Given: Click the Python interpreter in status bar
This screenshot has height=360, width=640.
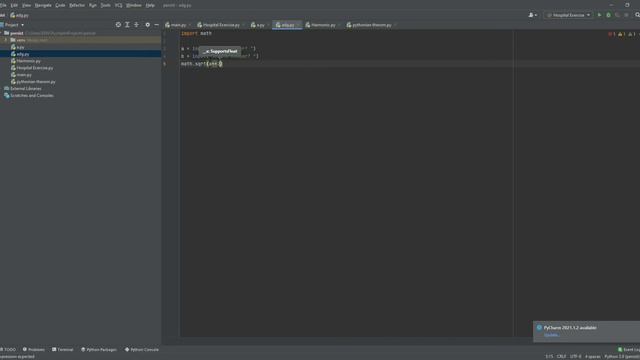Looking at the screenshot, I should click(x=622, y=356).
